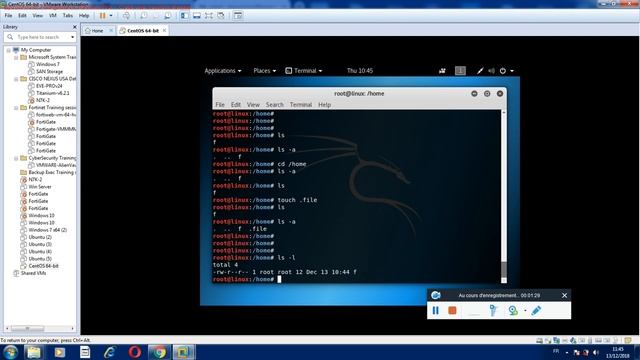Select Ubuntu (2) VM in library
The height and width of the screenshot is (360, 640).
coord(40,237)
